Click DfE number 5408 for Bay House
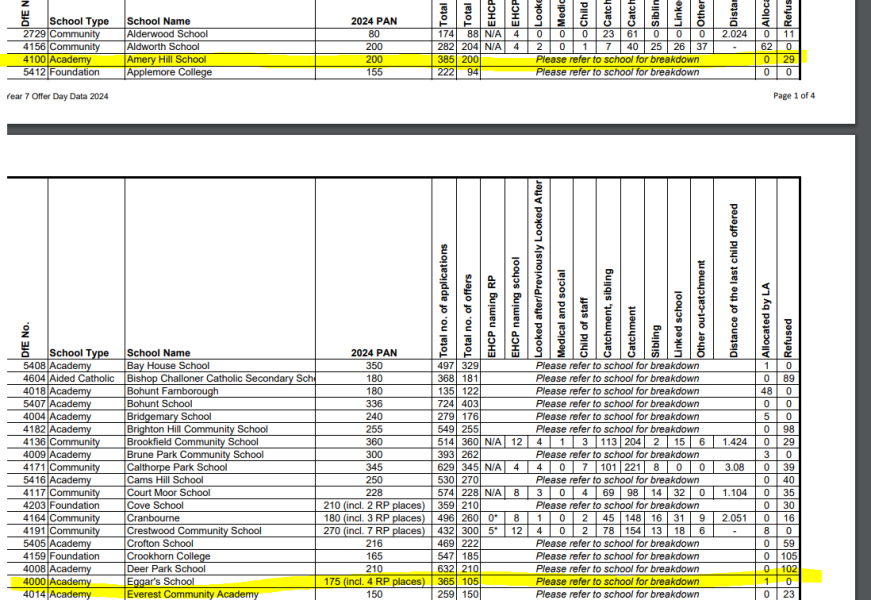This screenshot has height=600, width=871. [34, 366]
